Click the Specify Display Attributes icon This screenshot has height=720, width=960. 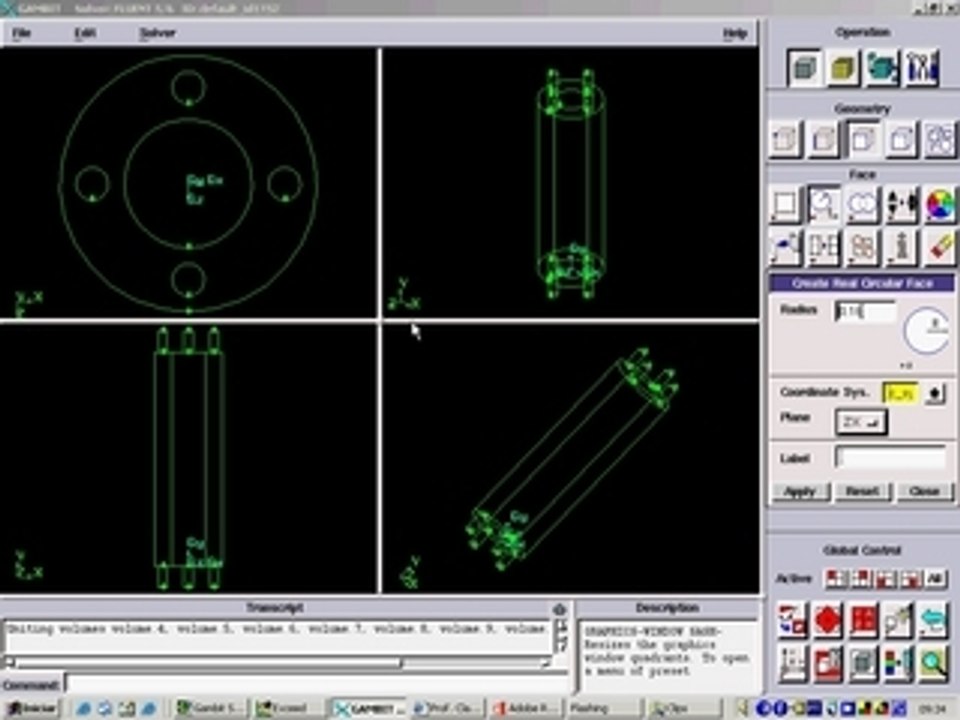tap(828, 664)
